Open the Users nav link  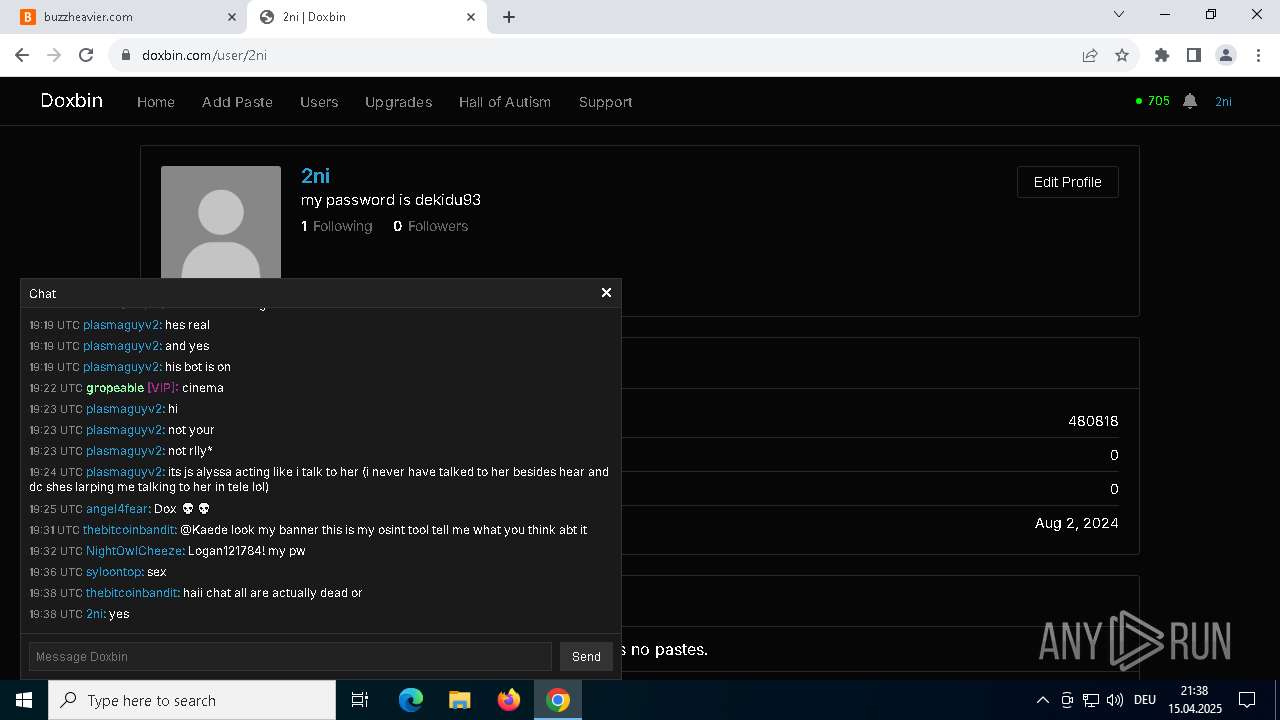[x=319, y=102]
